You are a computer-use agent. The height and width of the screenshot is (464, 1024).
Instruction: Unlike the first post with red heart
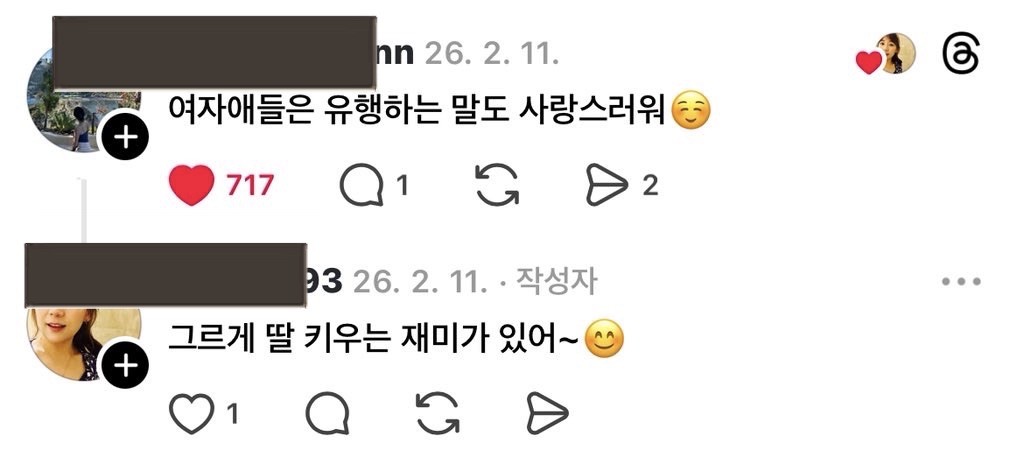pyautogui.click(x=191, y=186)
